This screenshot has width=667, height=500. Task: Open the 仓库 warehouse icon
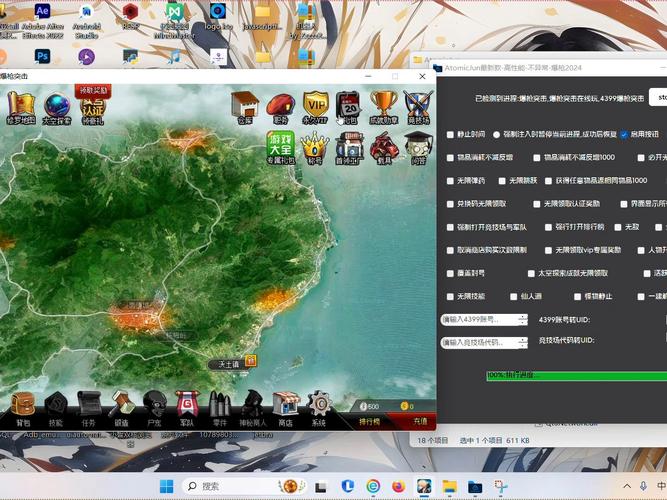[245, 108]
